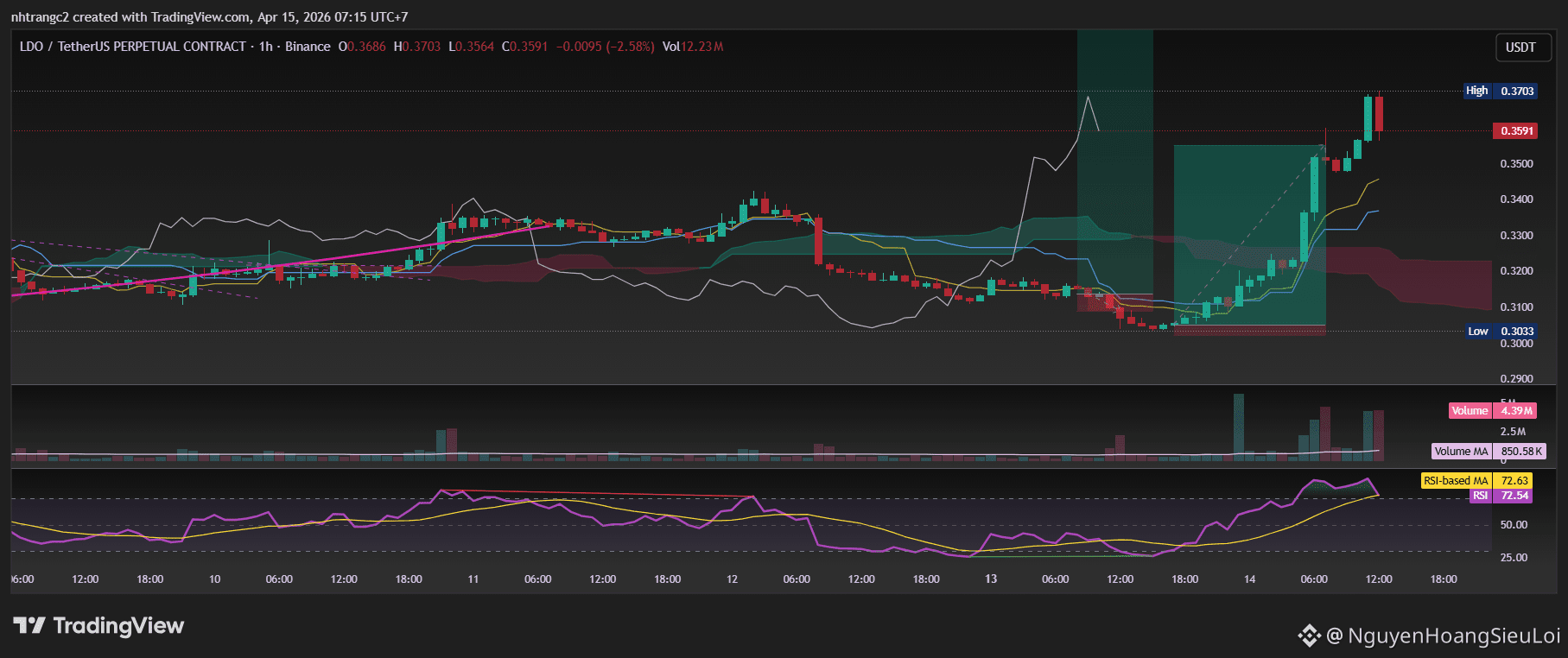Click the 0.3300 price axis label

[1517, 236]
